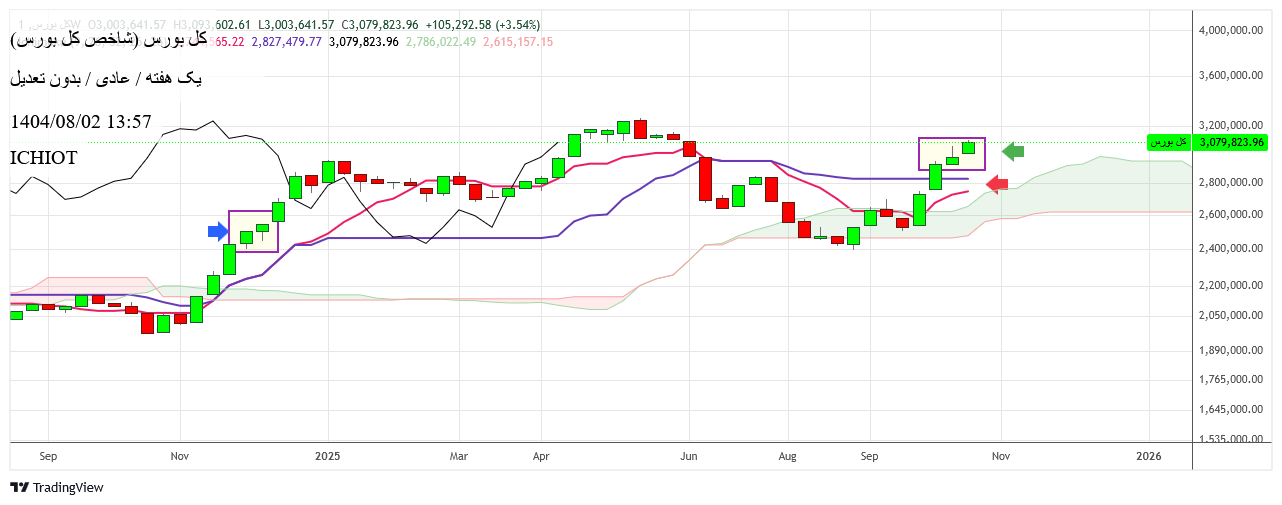This screenshot has width=1282, height=505.
Task: Click the 2025 label on time axis
Action: [x=328, y=455]
